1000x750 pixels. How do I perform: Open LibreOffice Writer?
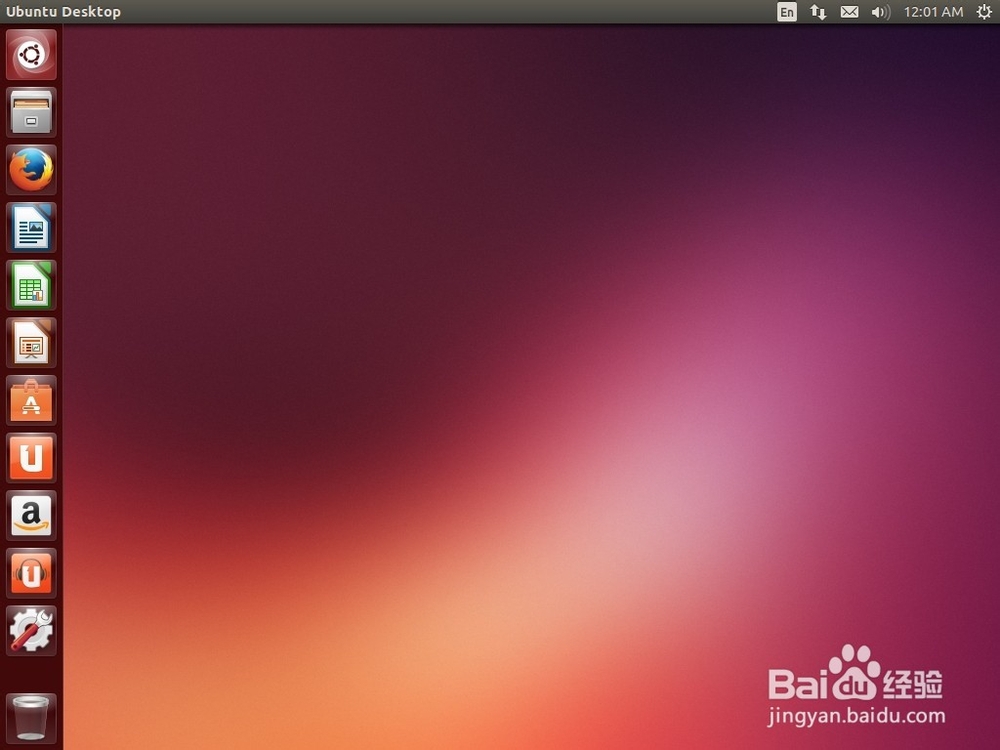click(x=30, y=228)
